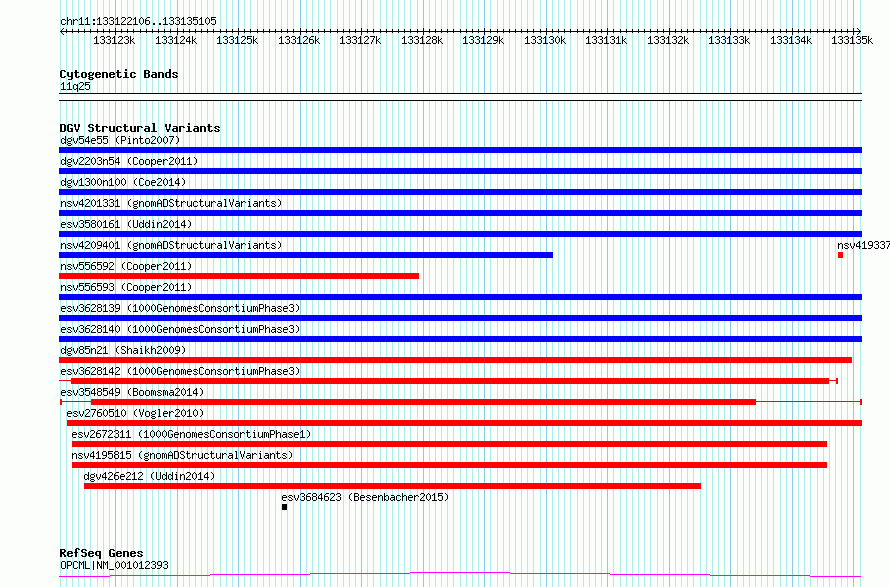
Task: Click the 133132k ruler tick label
Action: [668, 40]
